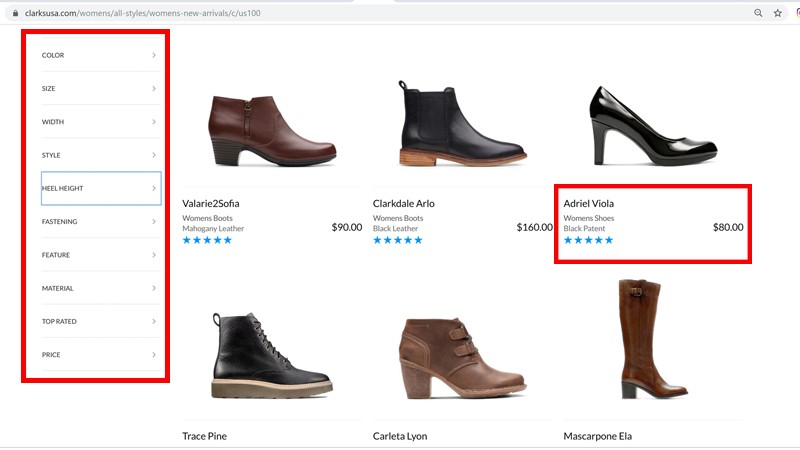Click the browser zoom magnifier icon
Viewport: 800px width, 450px height.
click(759, 13)
